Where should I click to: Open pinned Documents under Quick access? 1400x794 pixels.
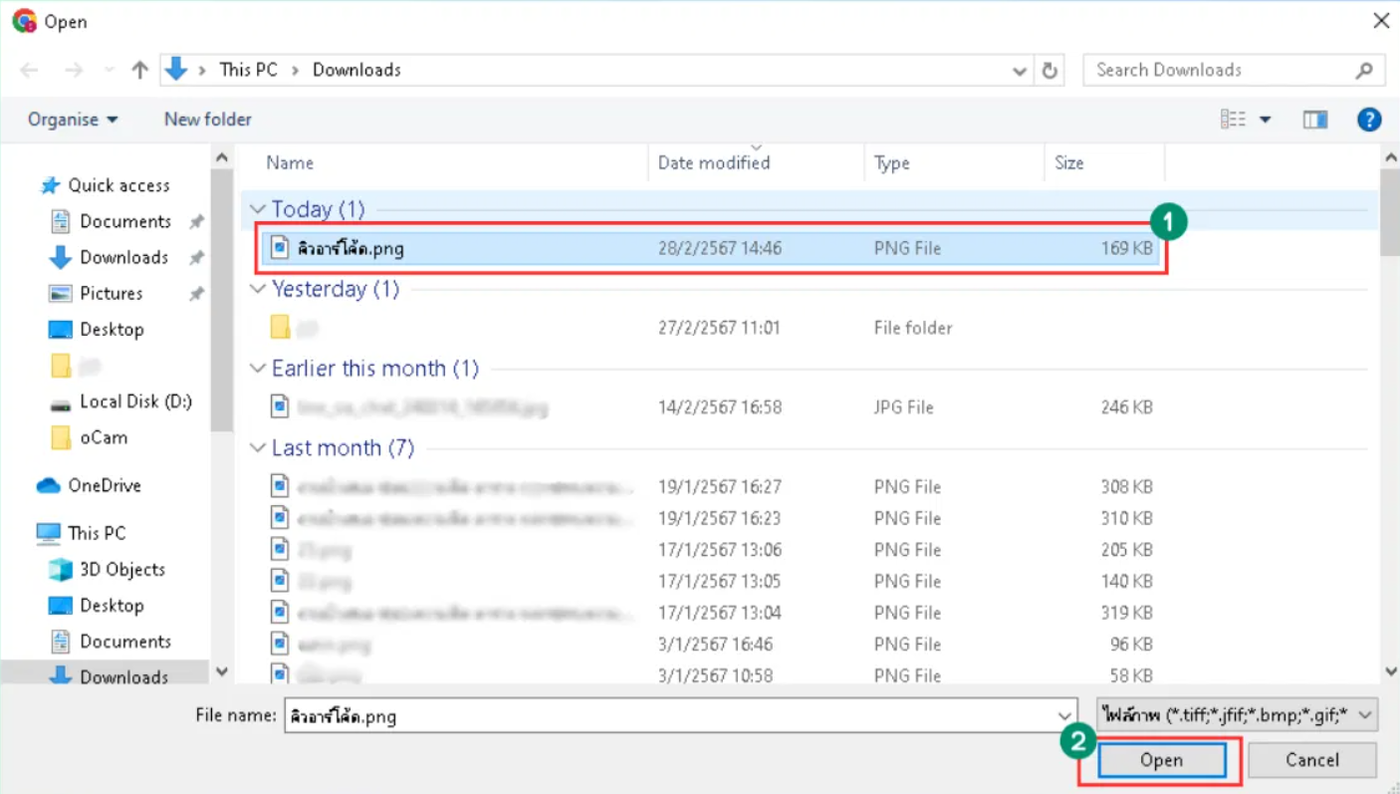click(x=112, y=221)
